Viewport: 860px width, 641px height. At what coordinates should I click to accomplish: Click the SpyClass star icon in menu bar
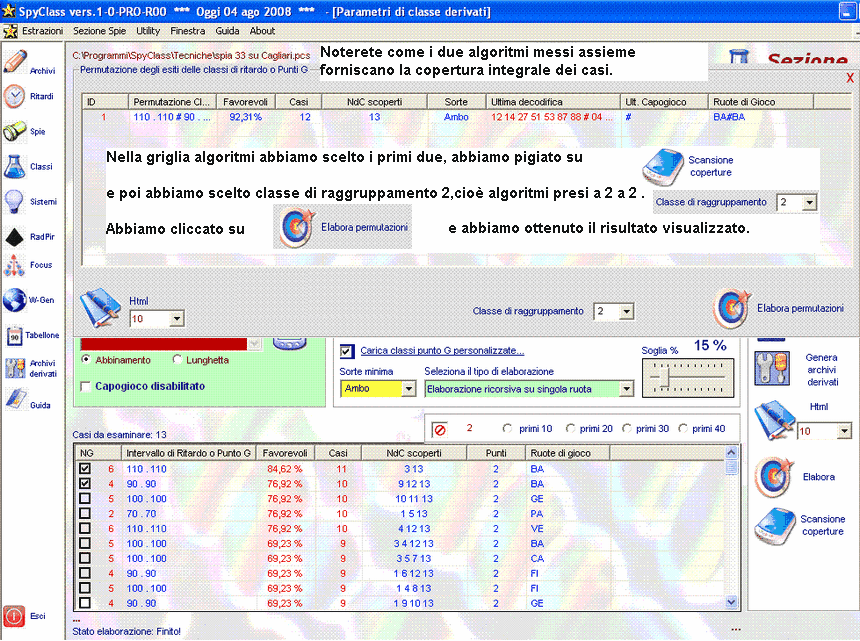10,31
